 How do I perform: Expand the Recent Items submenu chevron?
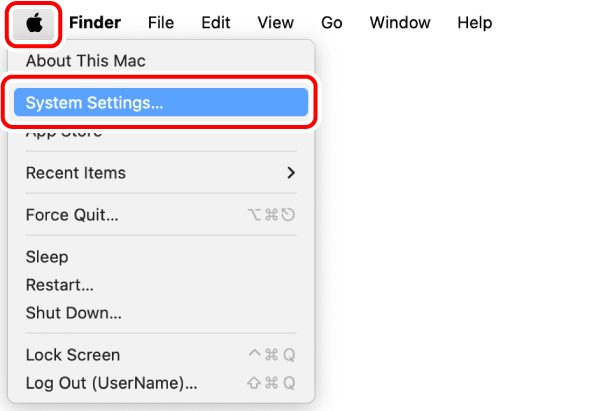click(291, 173)
